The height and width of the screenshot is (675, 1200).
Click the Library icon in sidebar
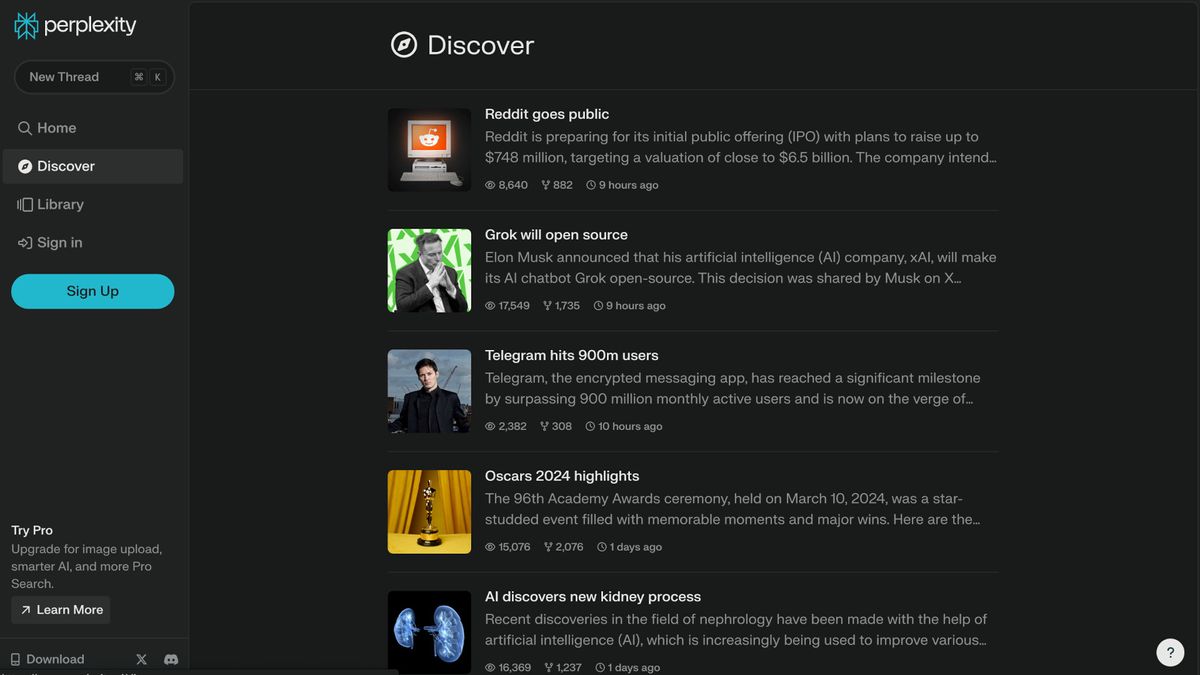(x=25, y=204)
